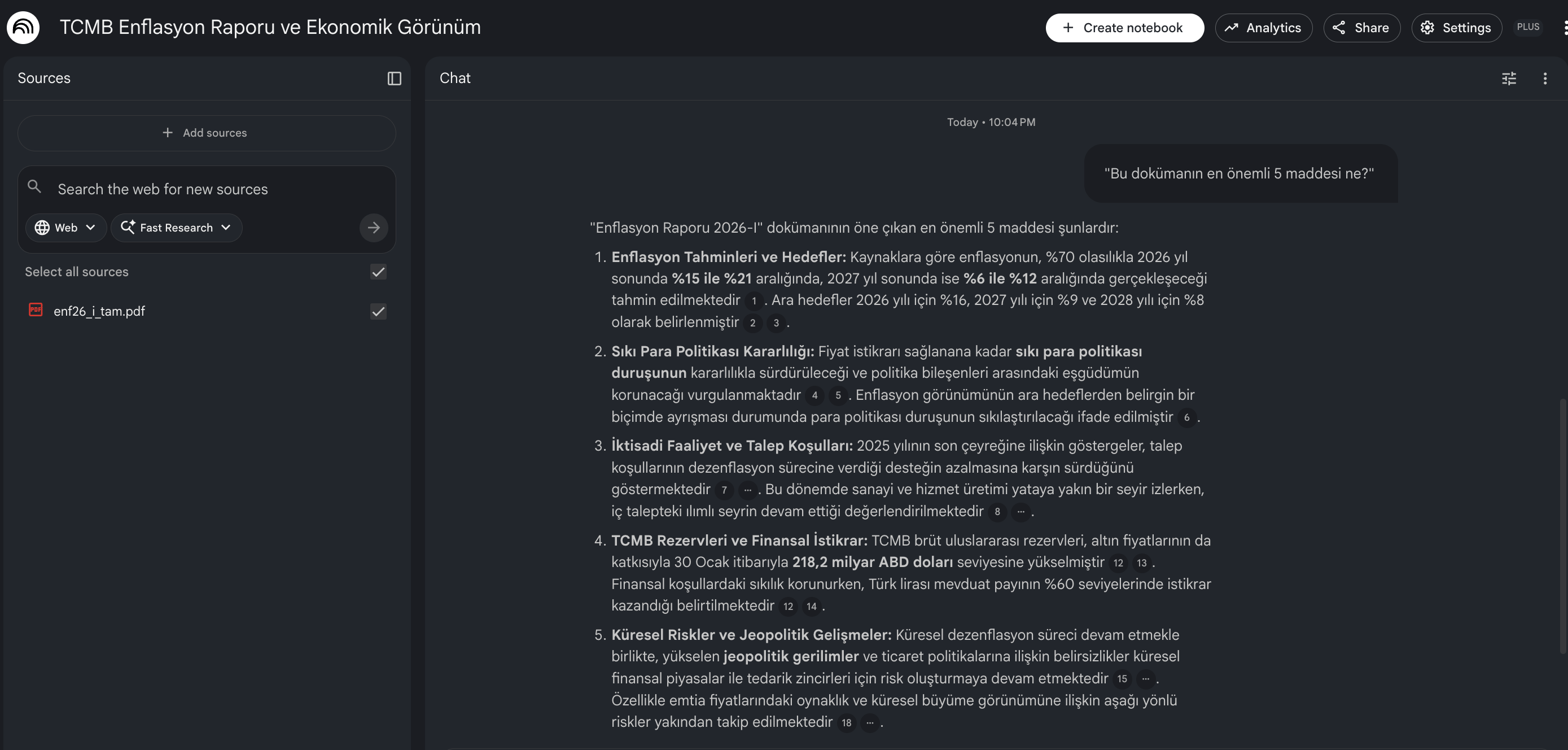Image resolution: width=1568 pixels, height=750 pixels.
Task: Click the NotebookLM logo icon
Action: [x=23, y=28]
